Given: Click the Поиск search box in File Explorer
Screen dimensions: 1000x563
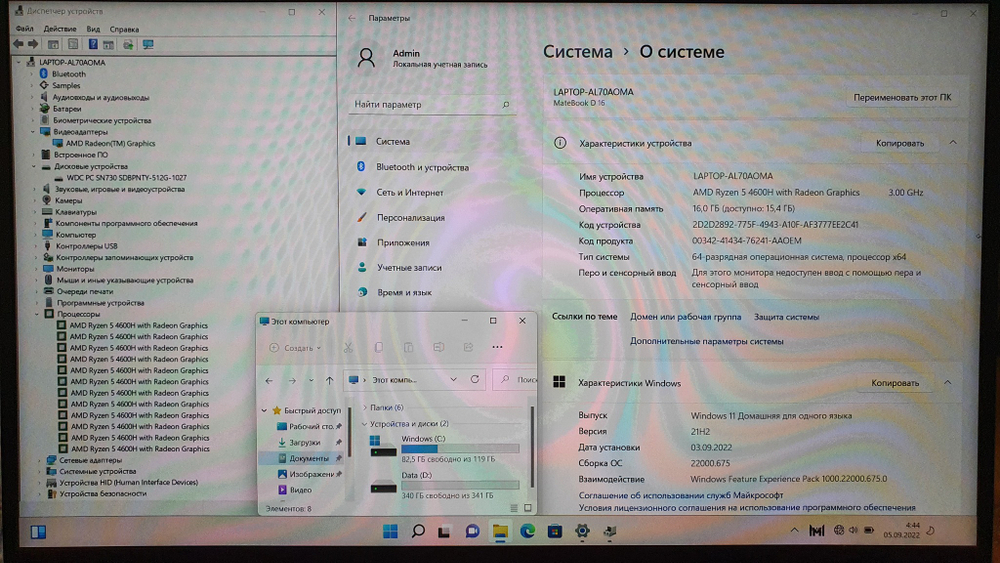Looking at the screenshot, I should [515, 379].
